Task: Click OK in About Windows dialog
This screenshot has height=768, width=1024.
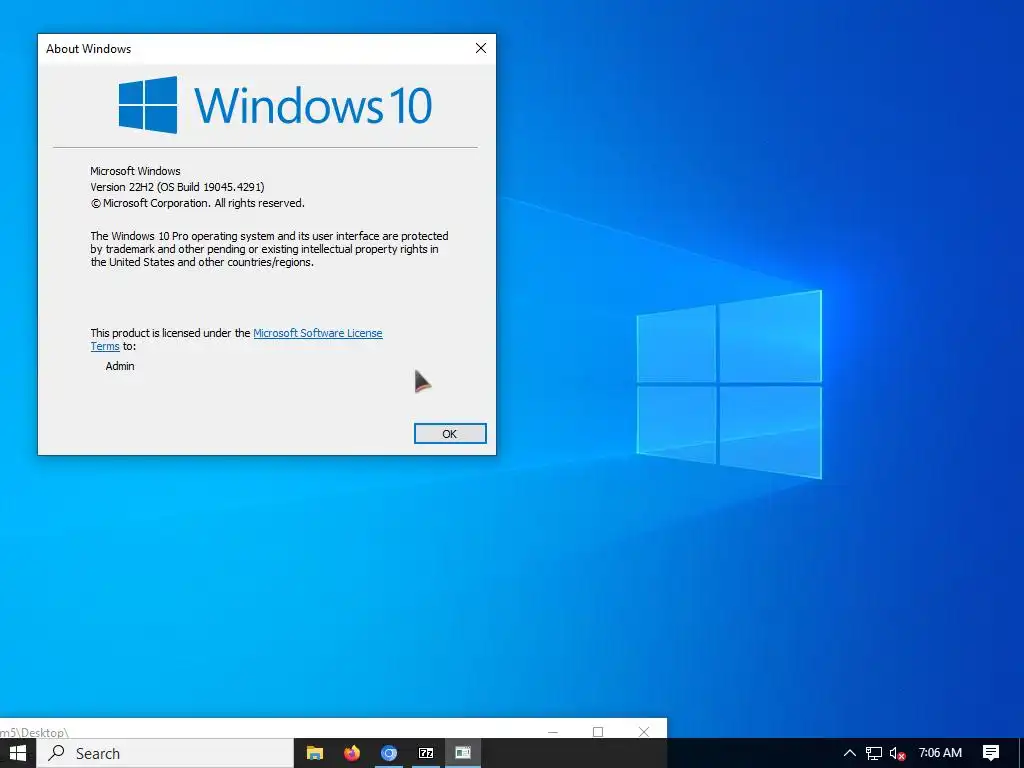Action: point(450,434)
